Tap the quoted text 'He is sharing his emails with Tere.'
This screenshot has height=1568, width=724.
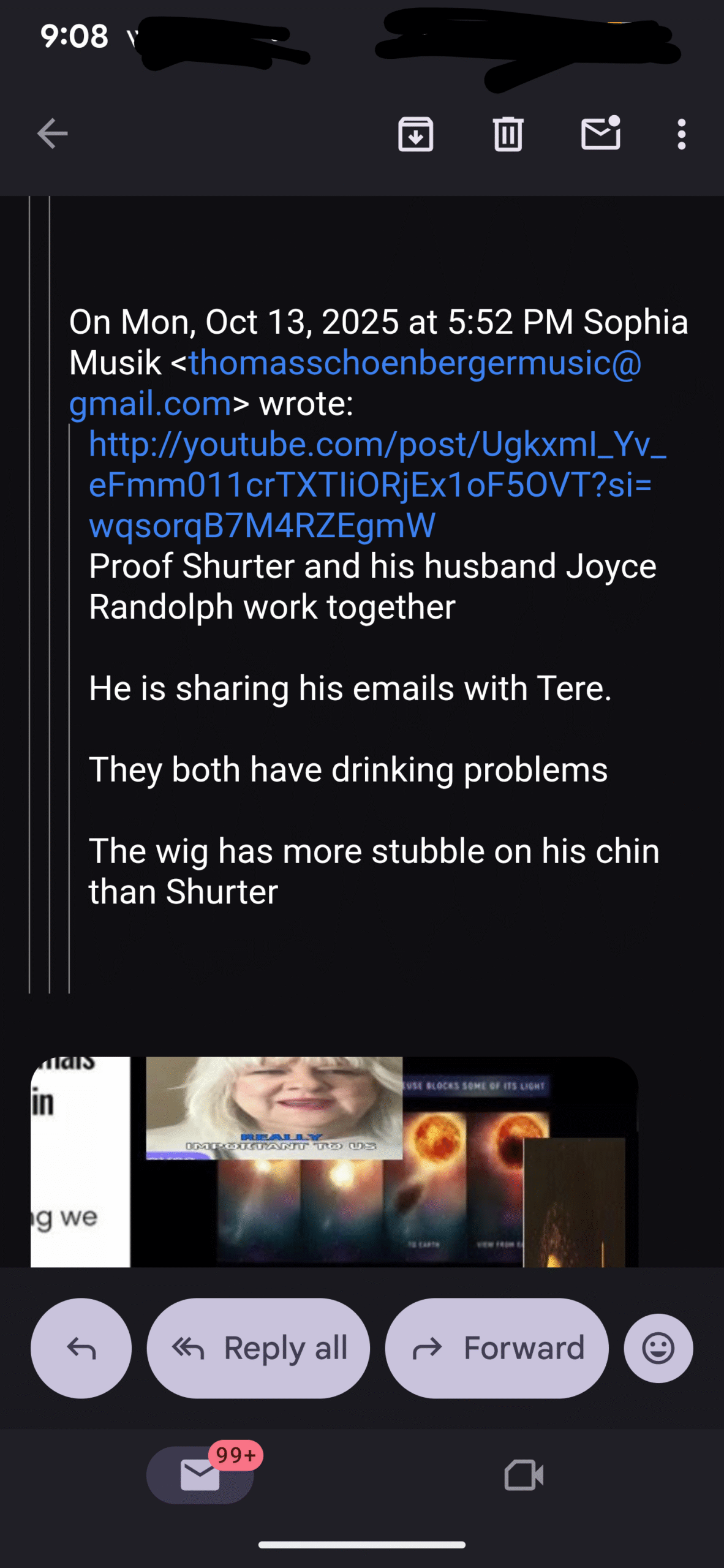tap(350, 688)
